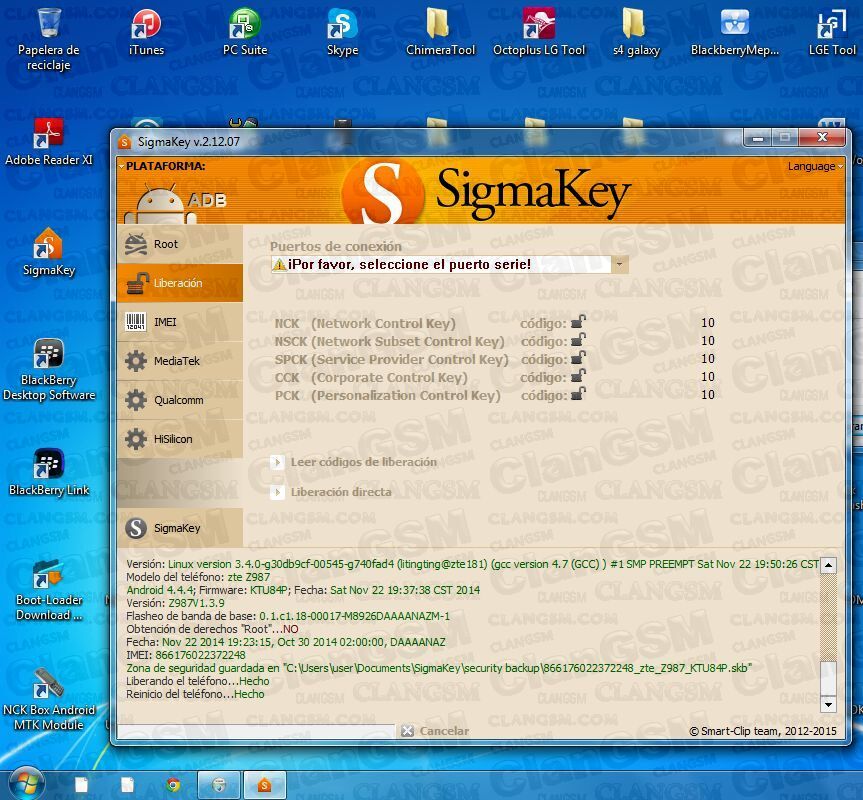Click the SPCK (Service Provider Control Key) label

(391, 360)
